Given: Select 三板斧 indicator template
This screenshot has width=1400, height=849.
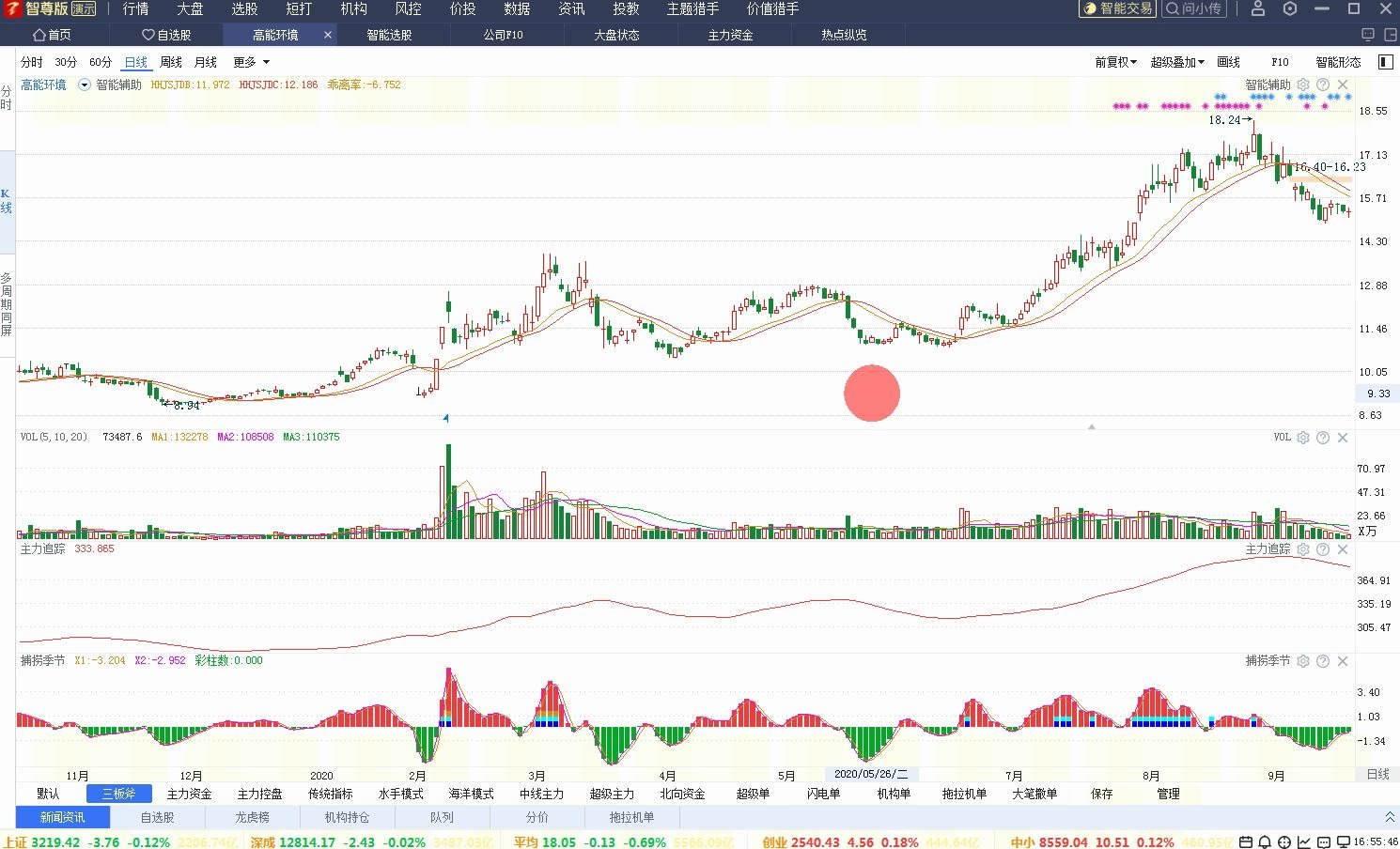Looking at the screenshot, I should (x=119, y=794).
